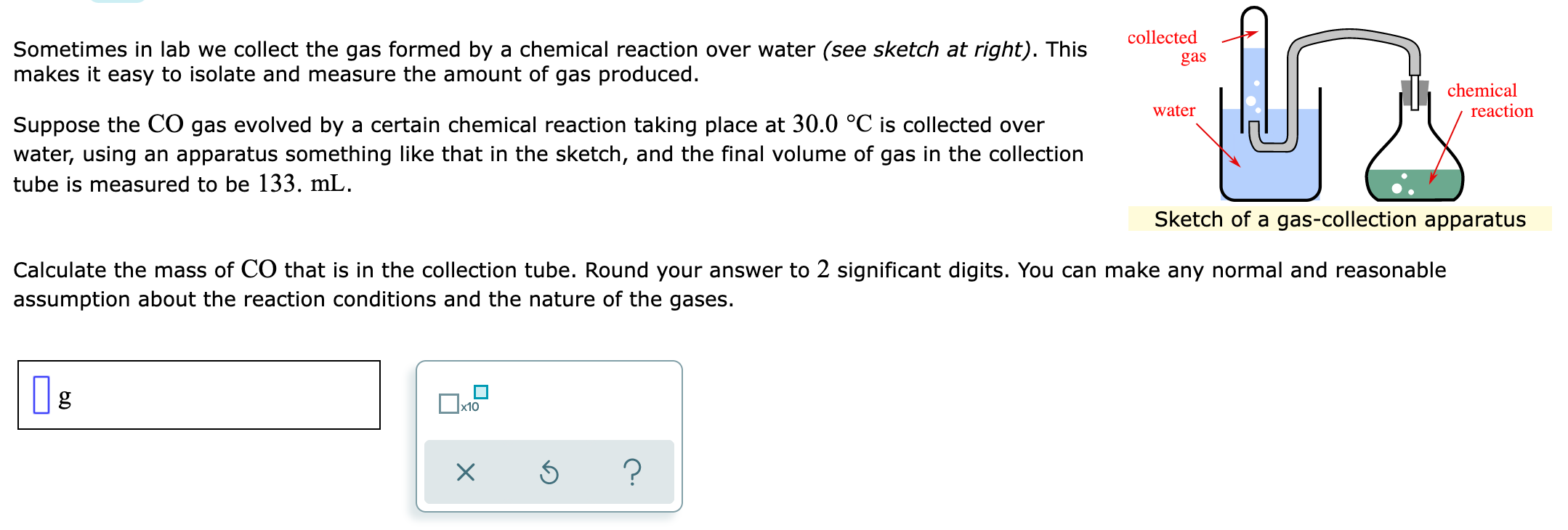Image resolution: width=1568 pixels, height=530 pixels.
Task: Select the answer box labeled g
Action: tap(196, 394)
